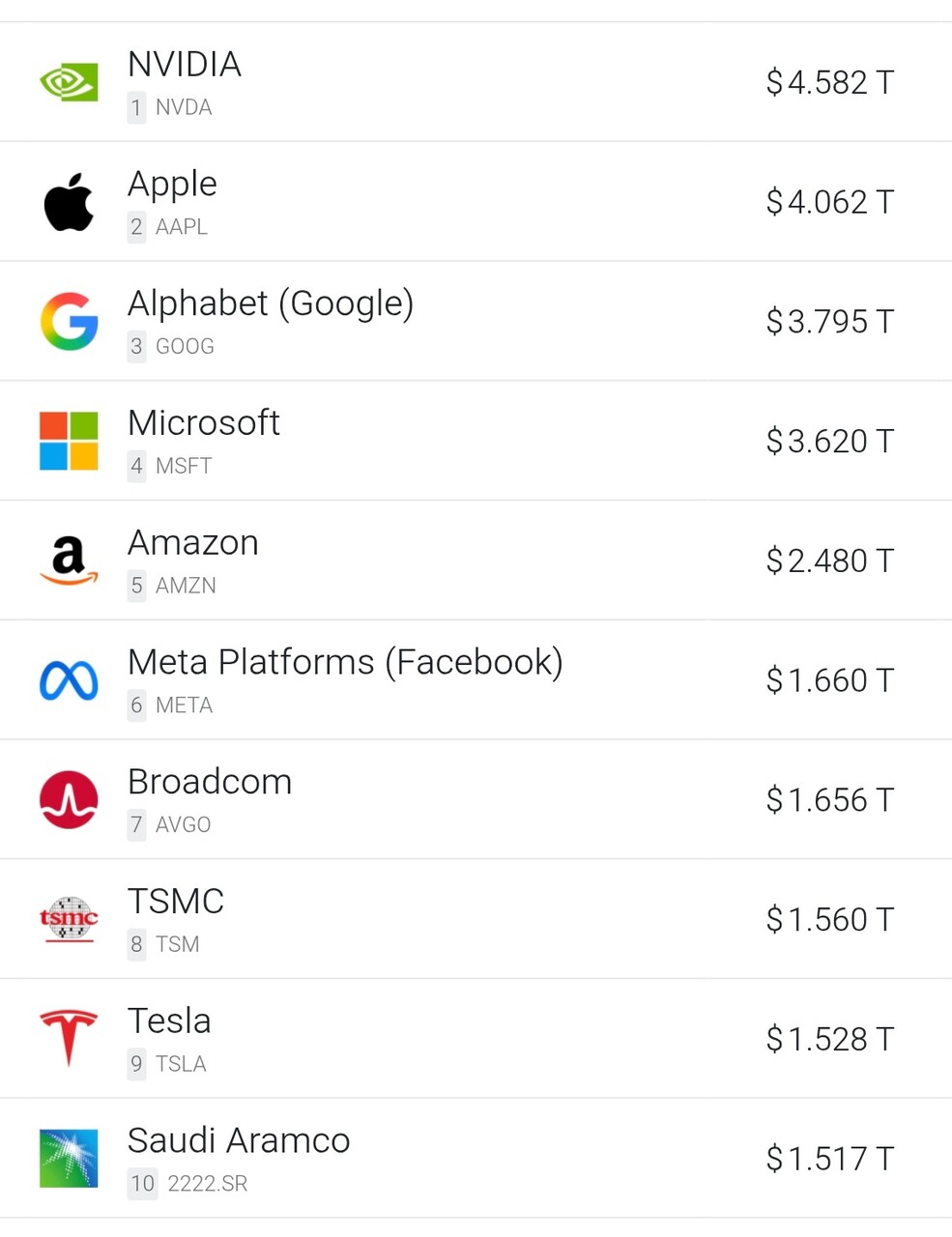The height and width of the screenshot is (1237, 952).
Task: Tap the TSM ticker label
Action: pos(178,944)
